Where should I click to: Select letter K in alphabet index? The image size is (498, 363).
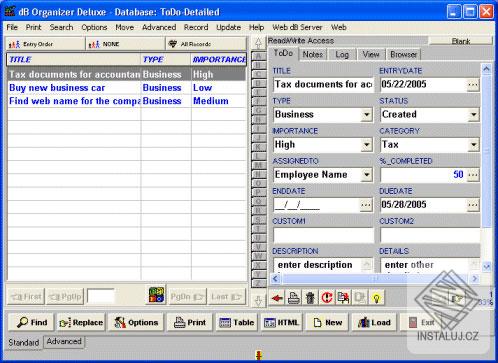[x=258, y=147]
